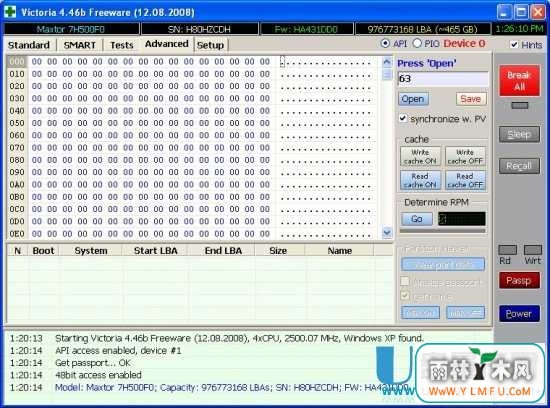Select hex offset row 0E0
This screenshot has height=408, width=550.
[16, 234]
